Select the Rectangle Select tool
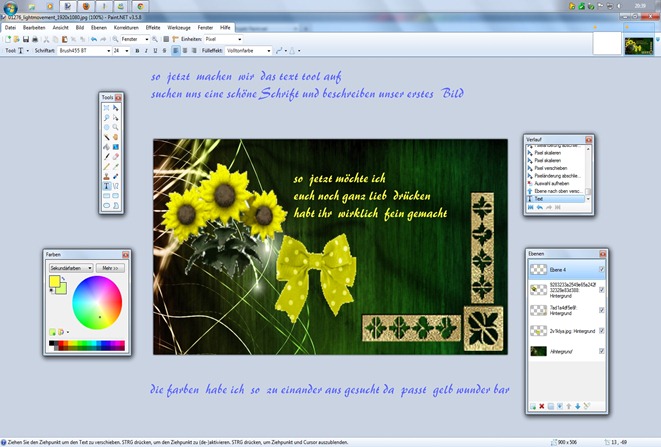 107,108
